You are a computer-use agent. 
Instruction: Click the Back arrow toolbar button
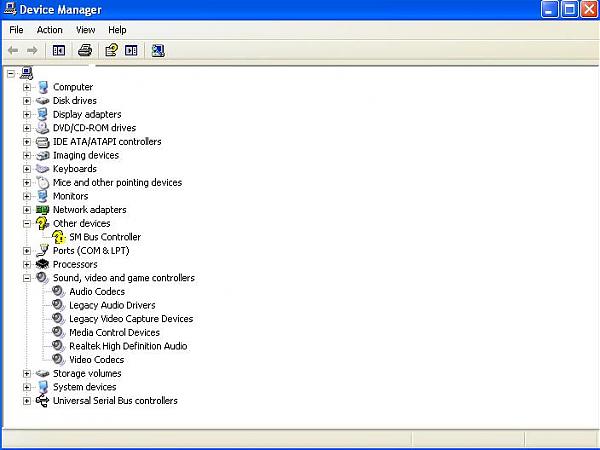click(x=13, y=50)
